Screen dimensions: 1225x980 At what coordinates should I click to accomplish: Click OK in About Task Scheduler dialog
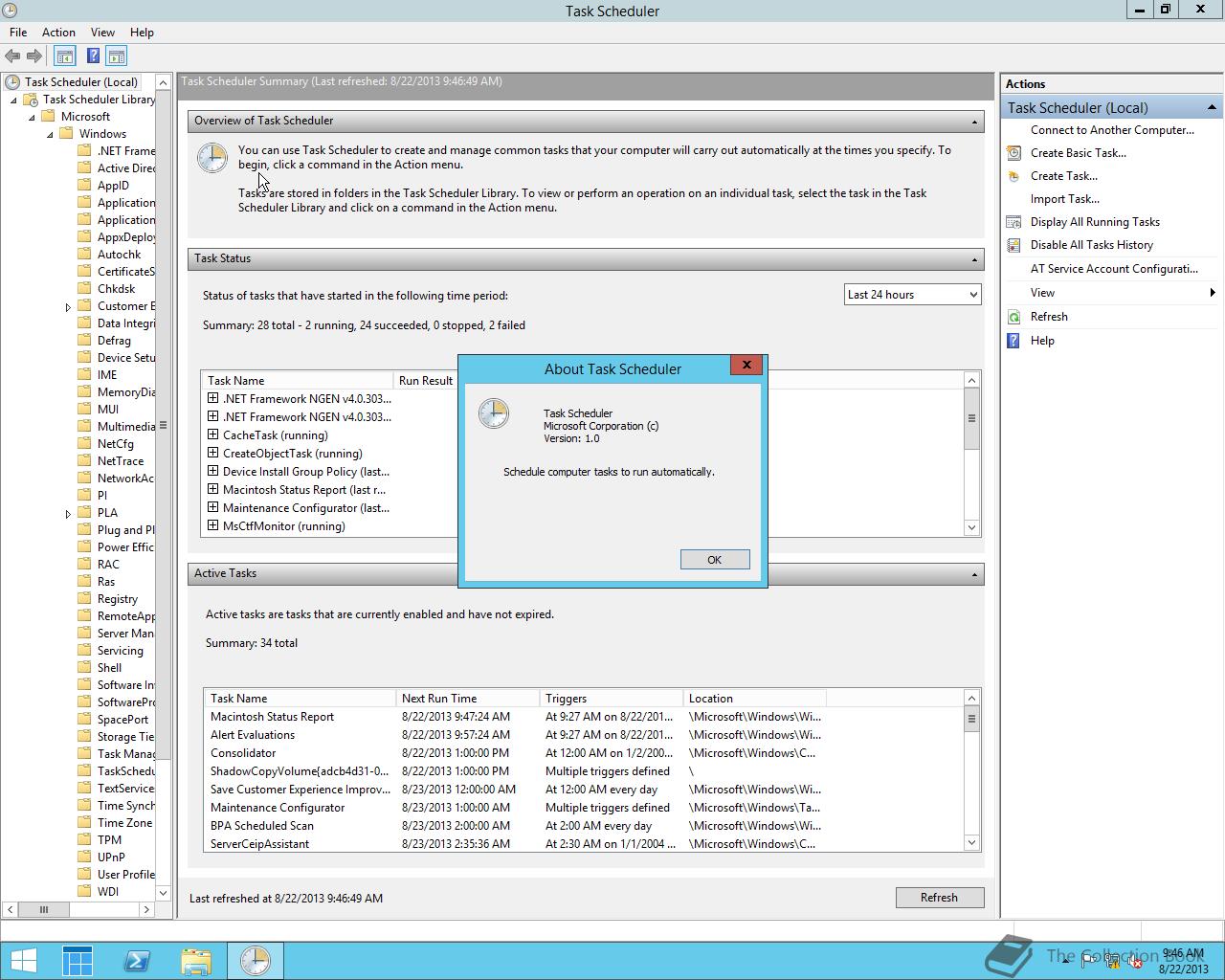click(x=715, y=560)
